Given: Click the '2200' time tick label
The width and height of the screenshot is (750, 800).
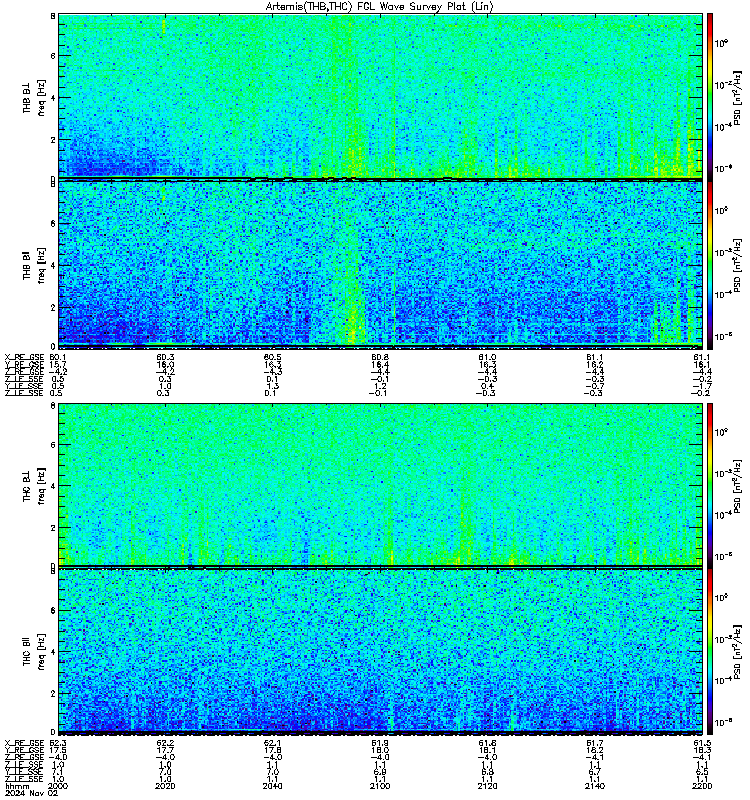Looking at the screenshot, I should [x=702, y=786].
